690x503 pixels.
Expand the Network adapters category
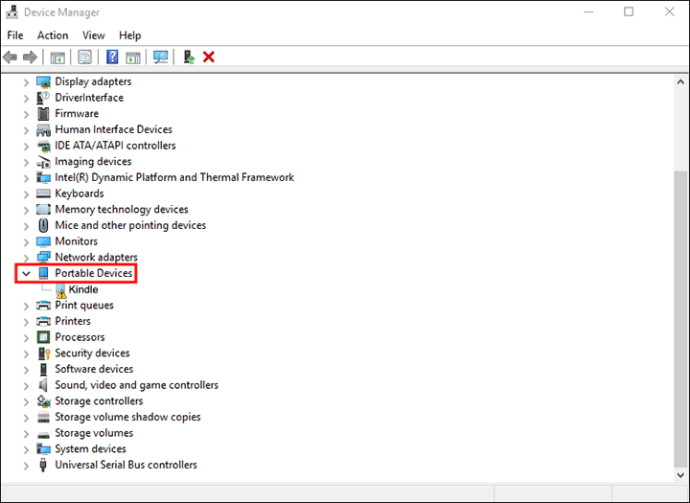coord(26,257)
